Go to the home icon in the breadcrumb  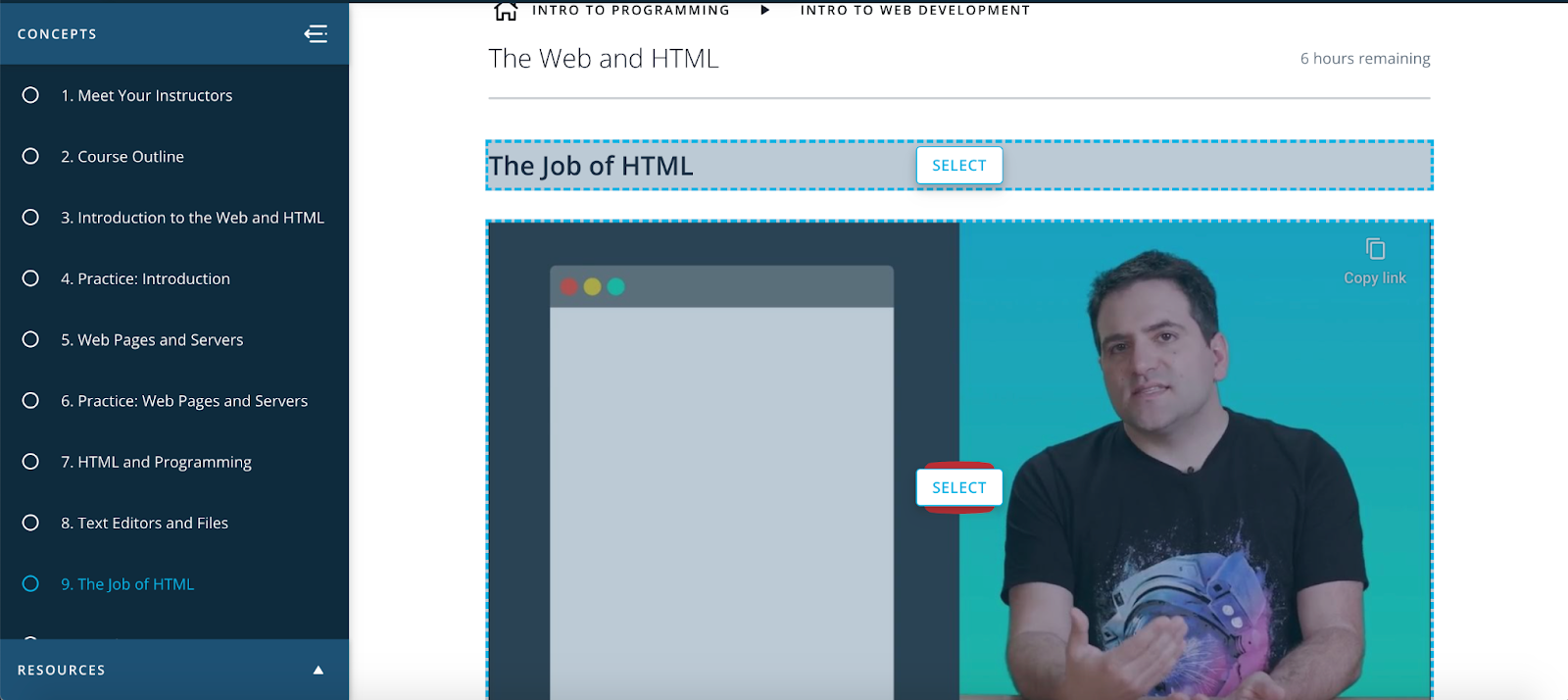tap(506, 11)
